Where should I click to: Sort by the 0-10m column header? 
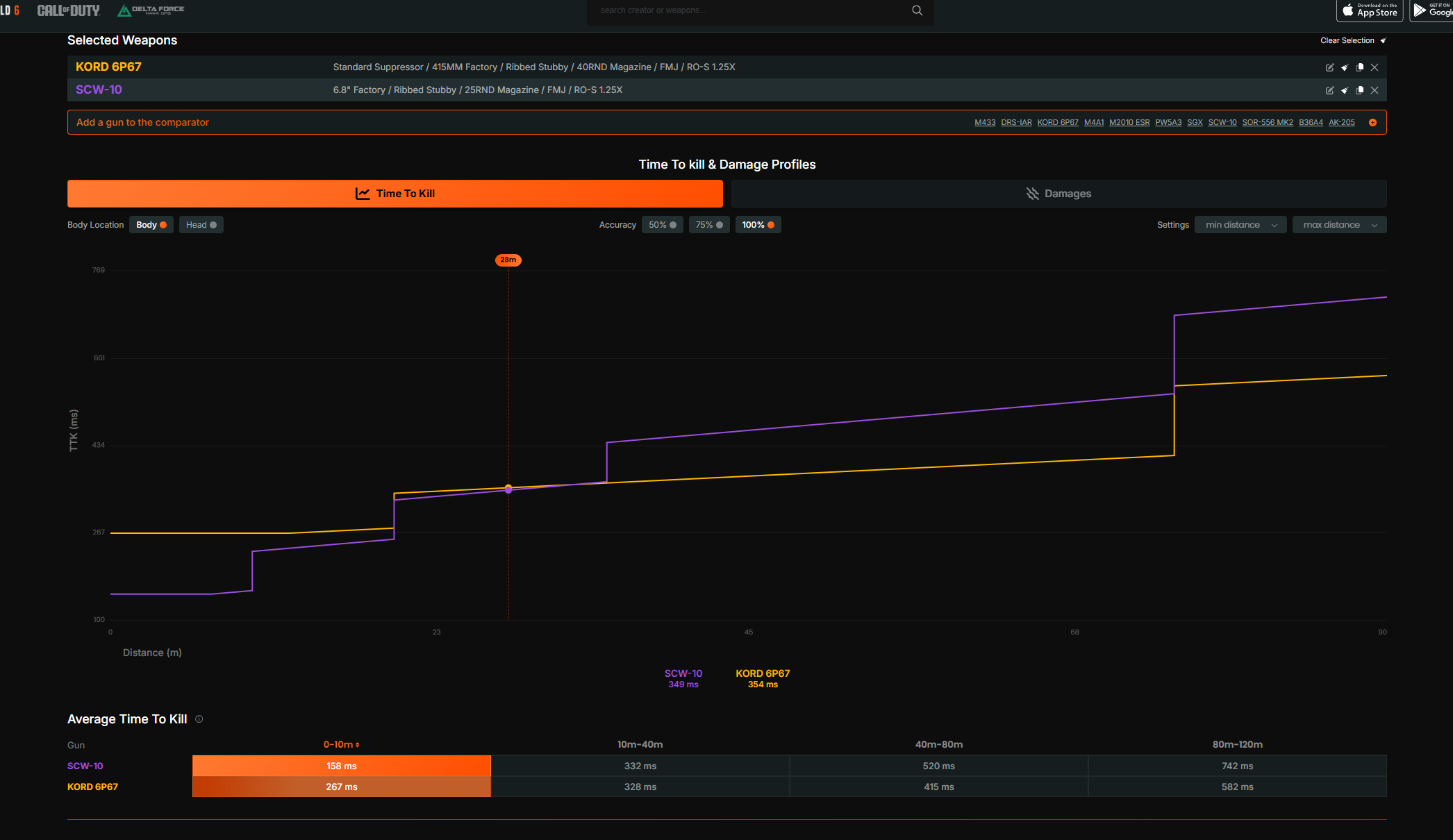click(x=341, y=744)
